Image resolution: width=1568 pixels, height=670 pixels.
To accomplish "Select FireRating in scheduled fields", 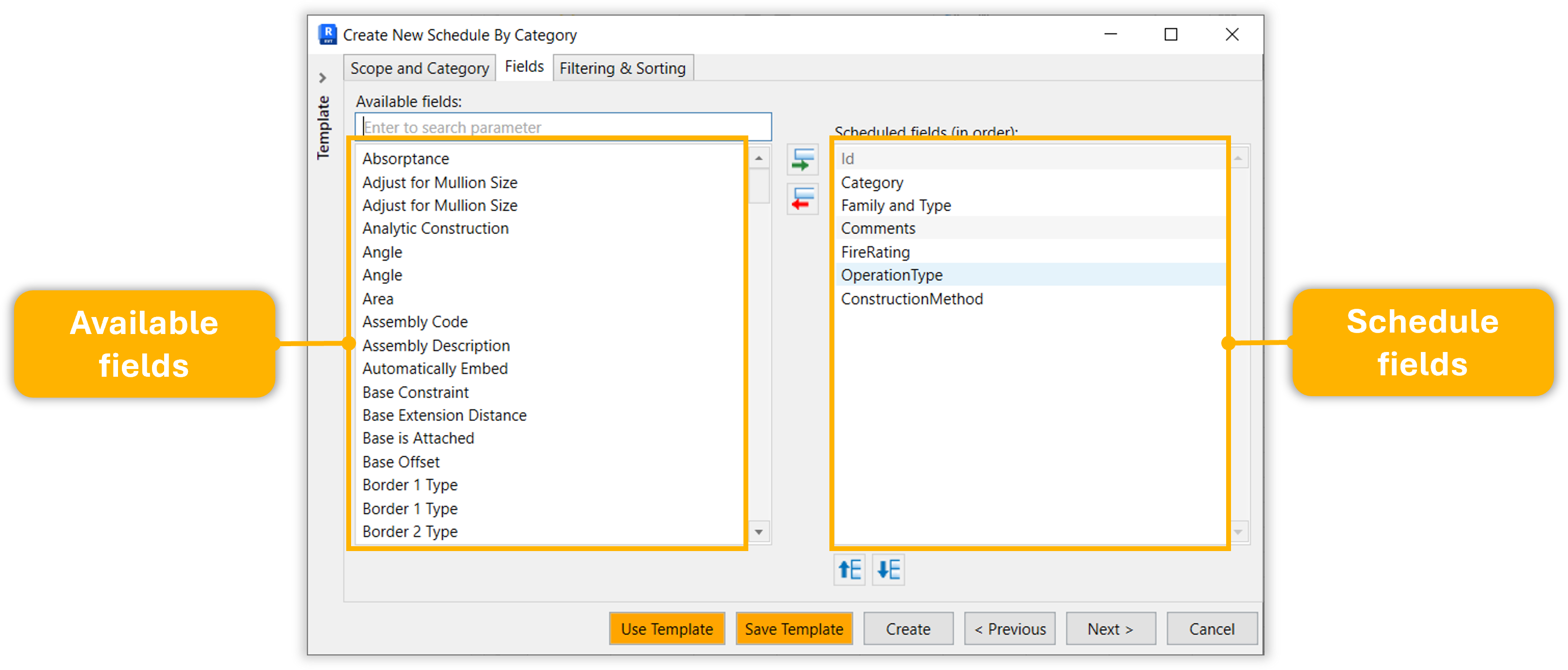I will point(876,252).
